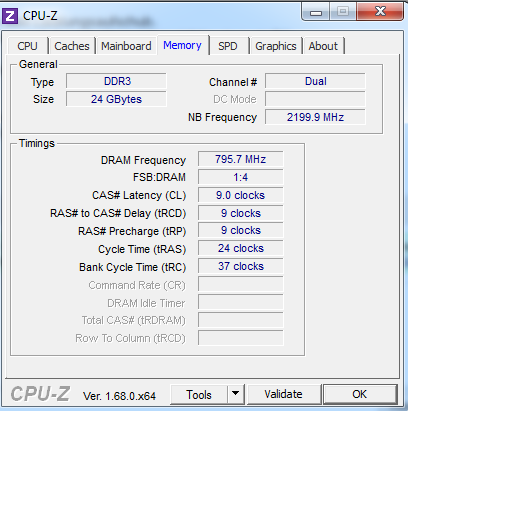The height and width of the screenshot is (514, 510).
Task: Click the empty Command Rate field
Action: 241,284
